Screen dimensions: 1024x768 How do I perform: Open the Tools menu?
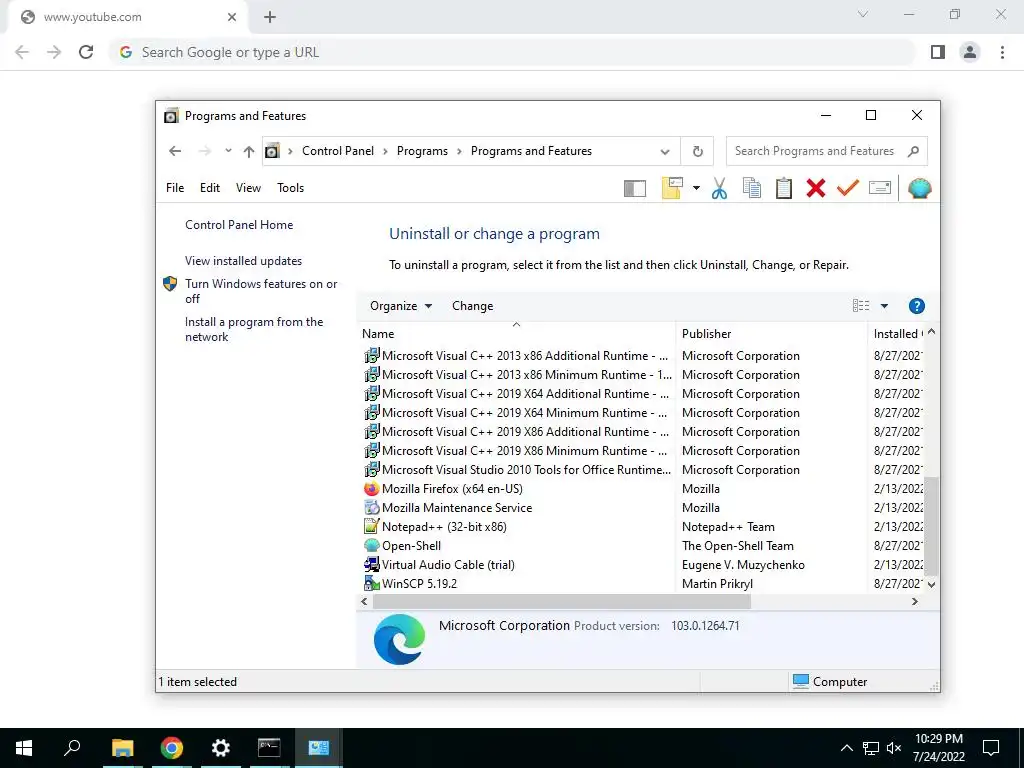point(291,188)
